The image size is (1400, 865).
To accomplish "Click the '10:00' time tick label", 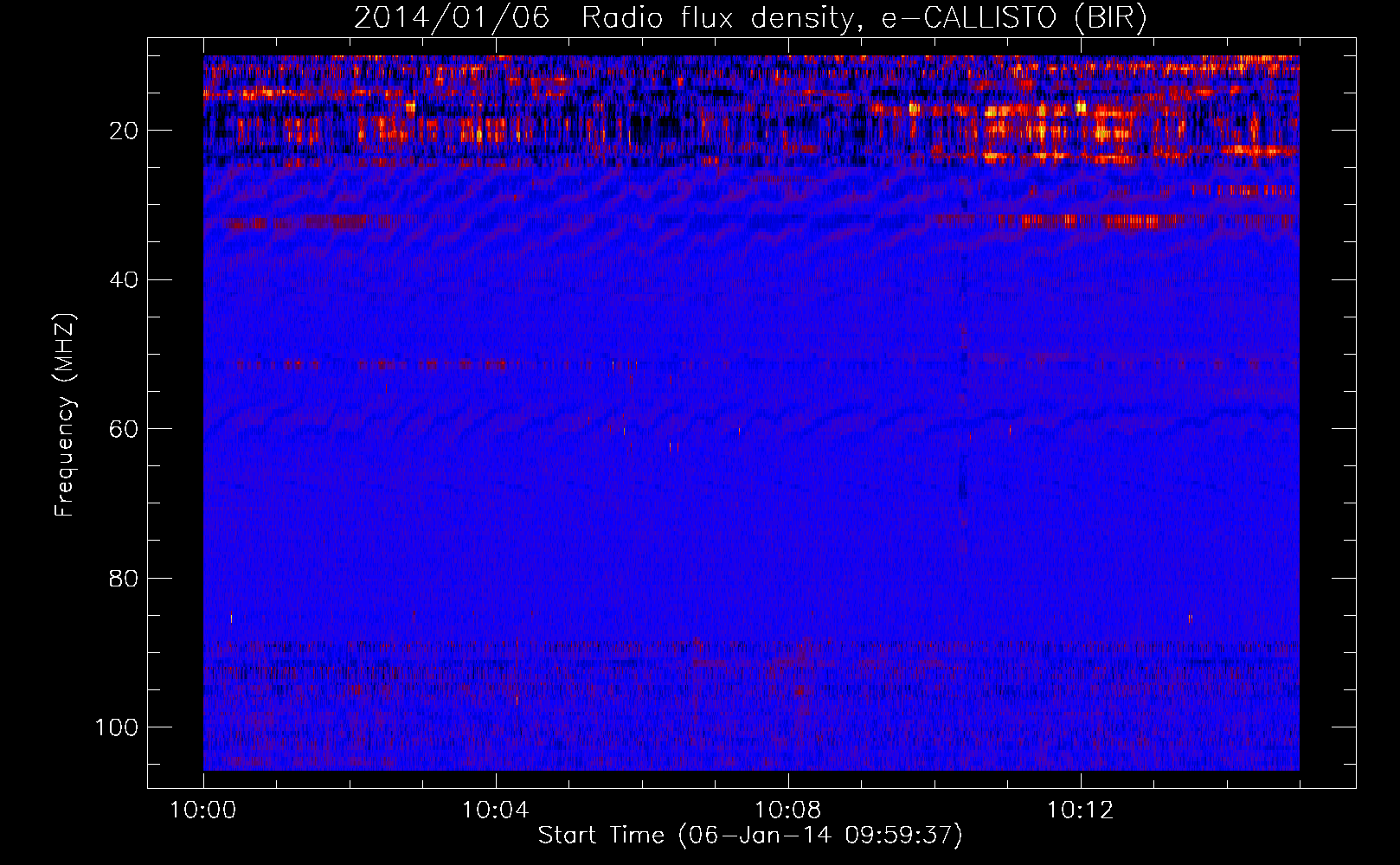I will tap(203, 811).
